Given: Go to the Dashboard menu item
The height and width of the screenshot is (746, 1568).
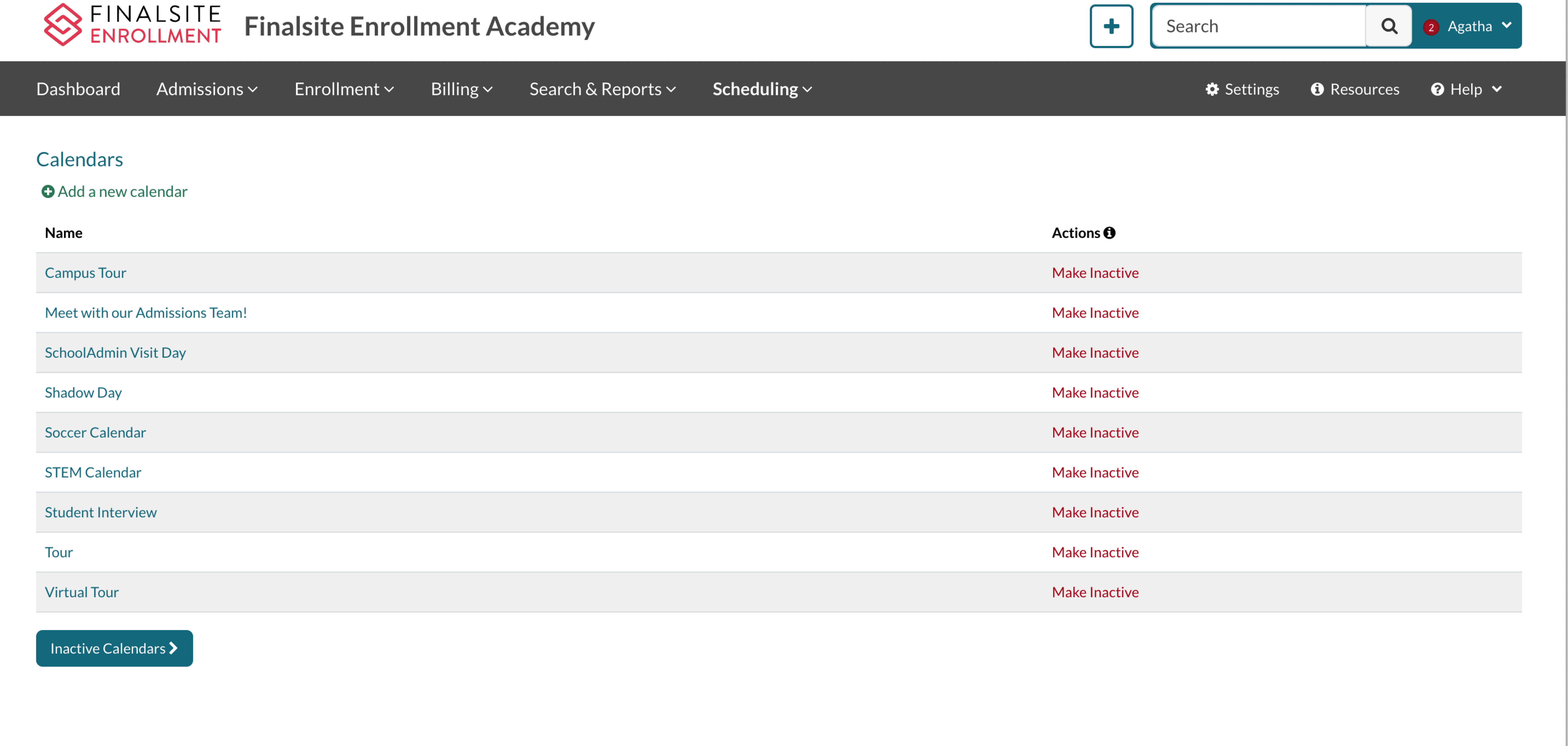Looking at the screenshot, I should point(78,89).
